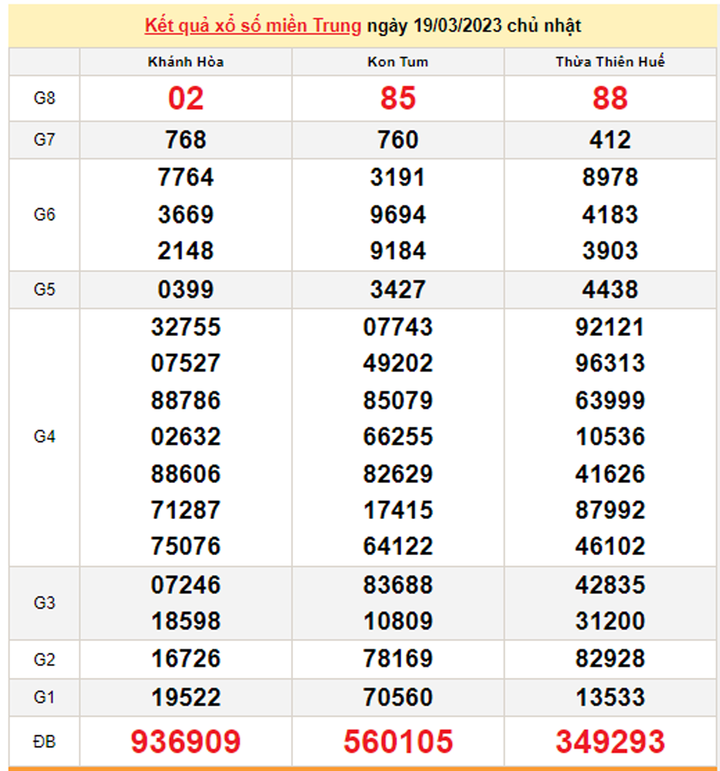
Task: Click red G8 number 85
Action: (398, 98)
